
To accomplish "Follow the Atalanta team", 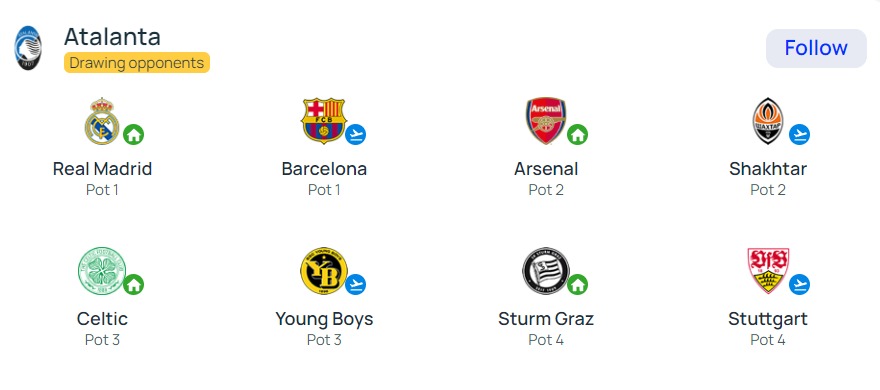I will tap(816, 48).
